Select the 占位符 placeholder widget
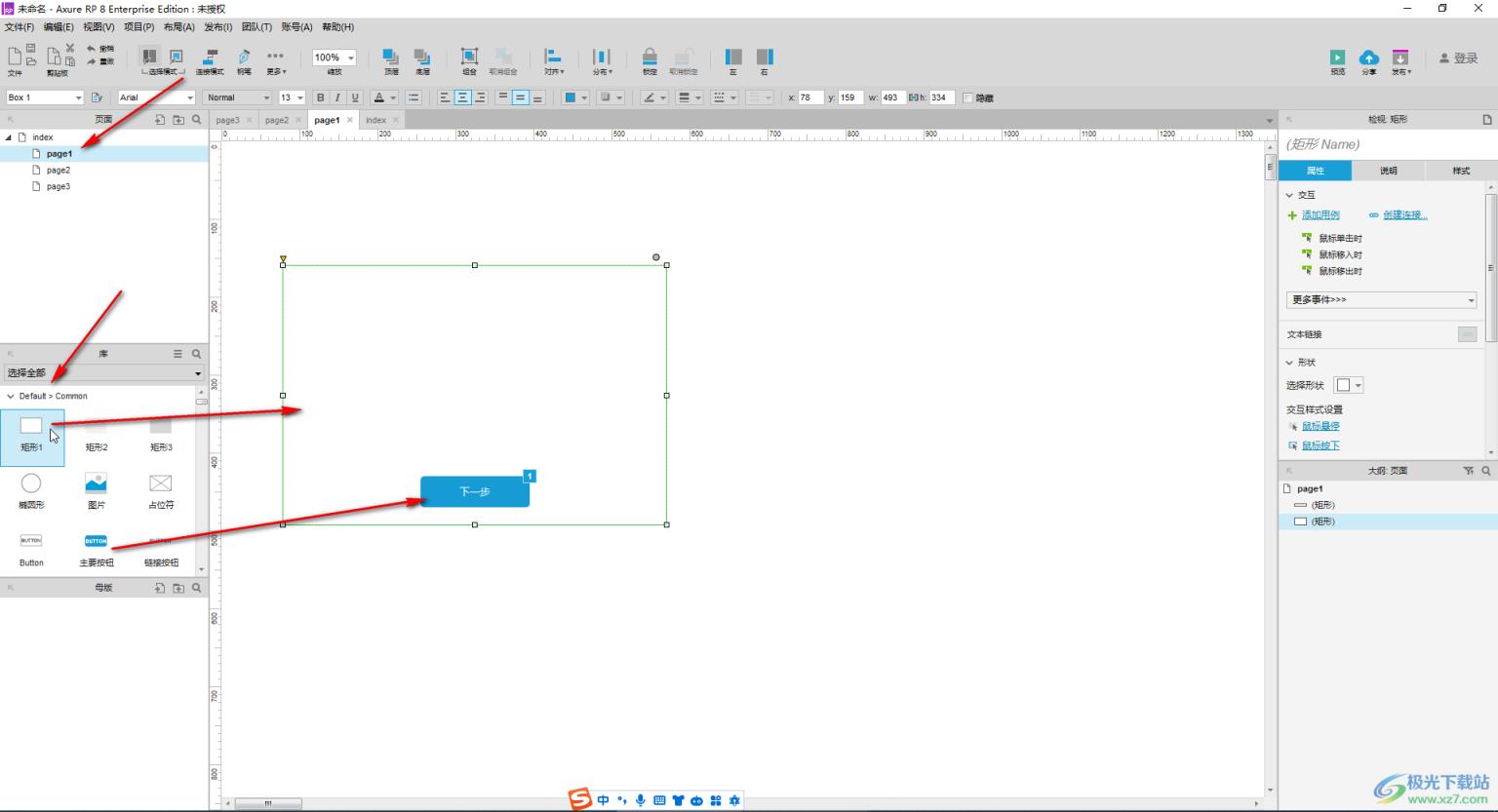The height and width of the screenshot is (812, 1498). click(x=161, y=491)
